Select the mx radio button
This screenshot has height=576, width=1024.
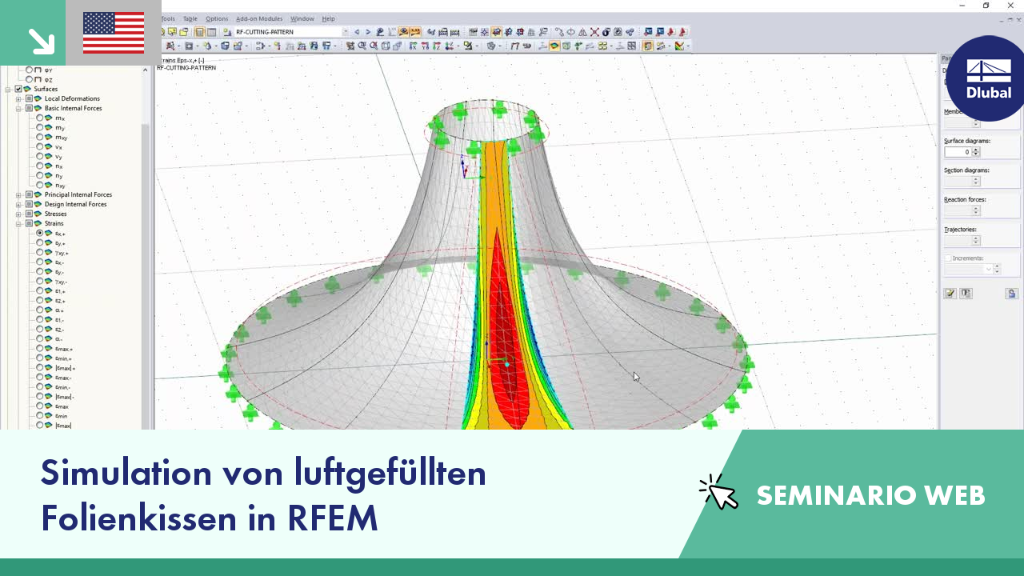(x=40, y=118)
